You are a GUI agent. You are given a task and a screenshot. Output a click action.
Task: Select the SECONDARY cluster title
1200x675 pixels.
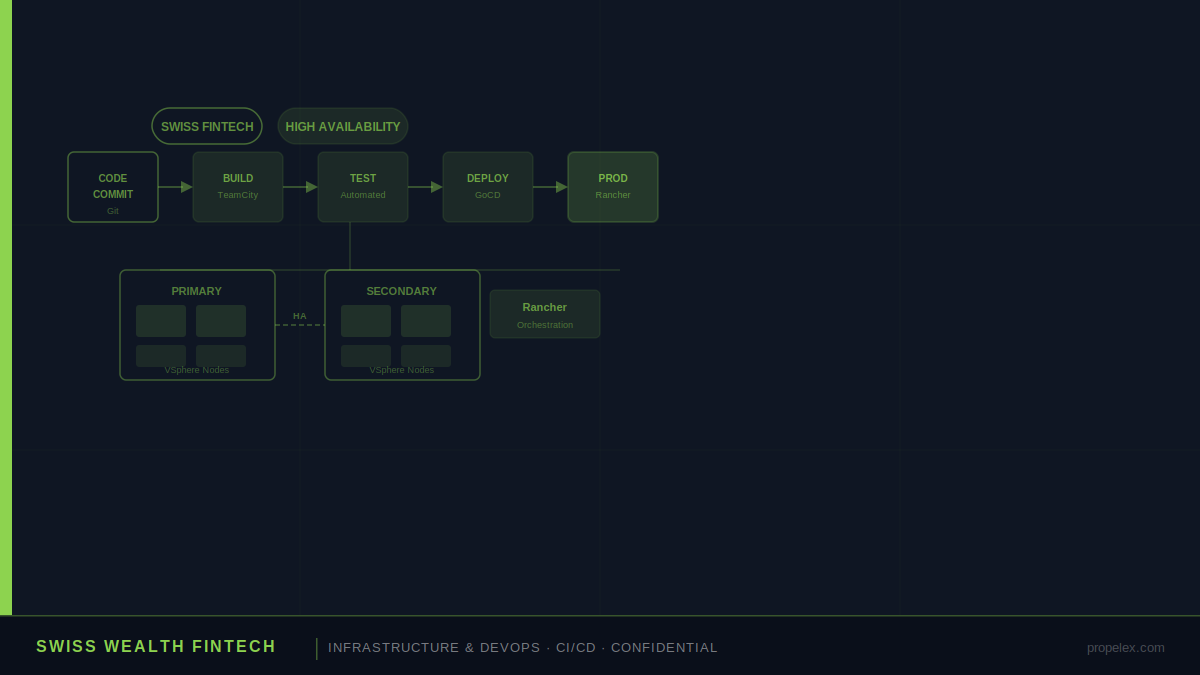click(x=402, y=291)
